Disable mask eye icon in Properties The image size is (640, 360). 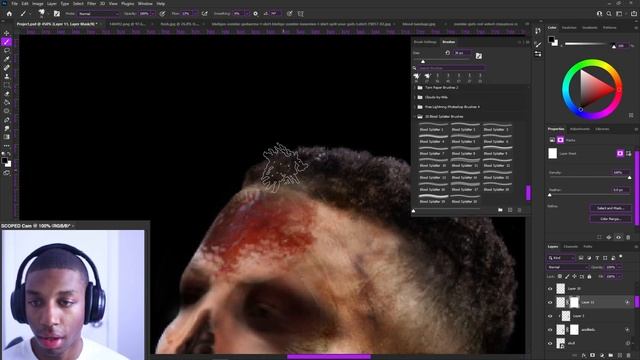pos(618,237)
